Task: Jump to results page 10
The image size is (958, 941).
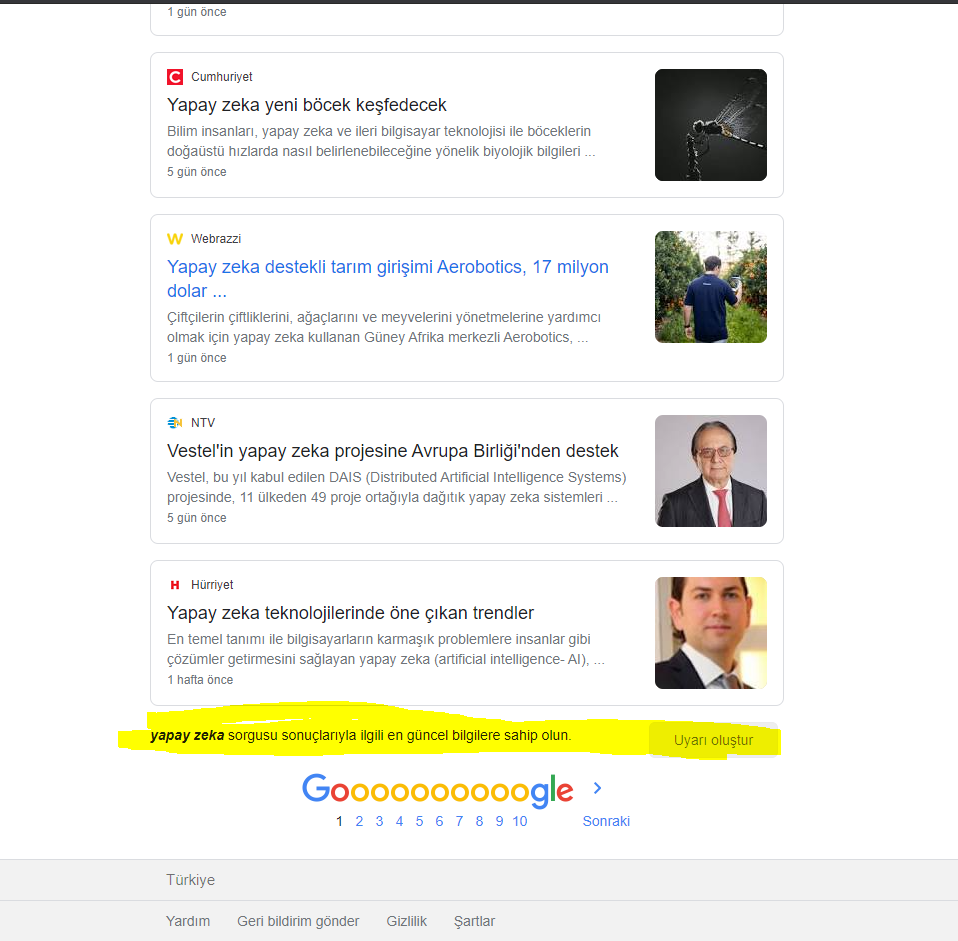Action: (x=520, y=820)
